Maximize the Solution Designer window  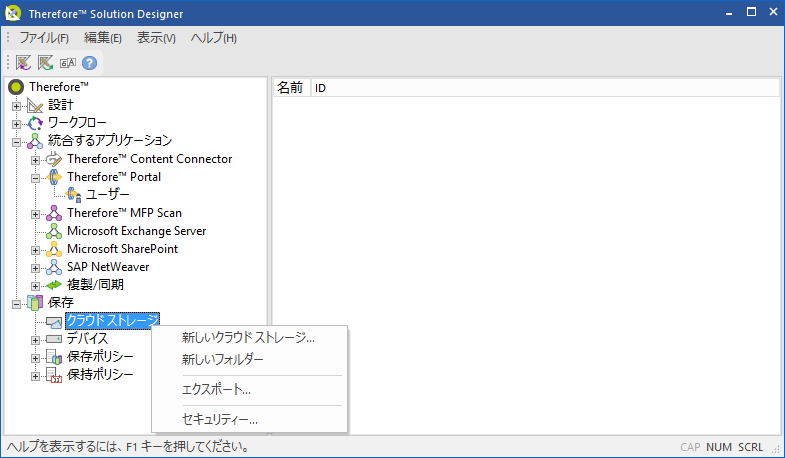751,13
